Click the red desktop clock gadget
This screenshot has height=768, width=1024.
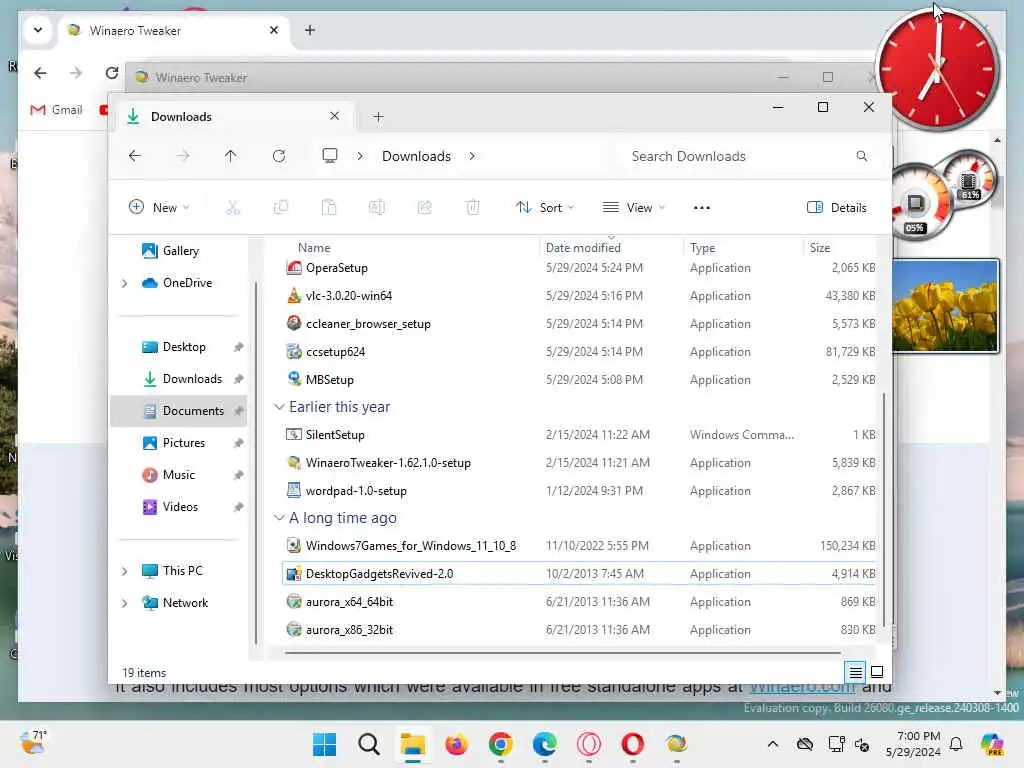pos(938,68)
